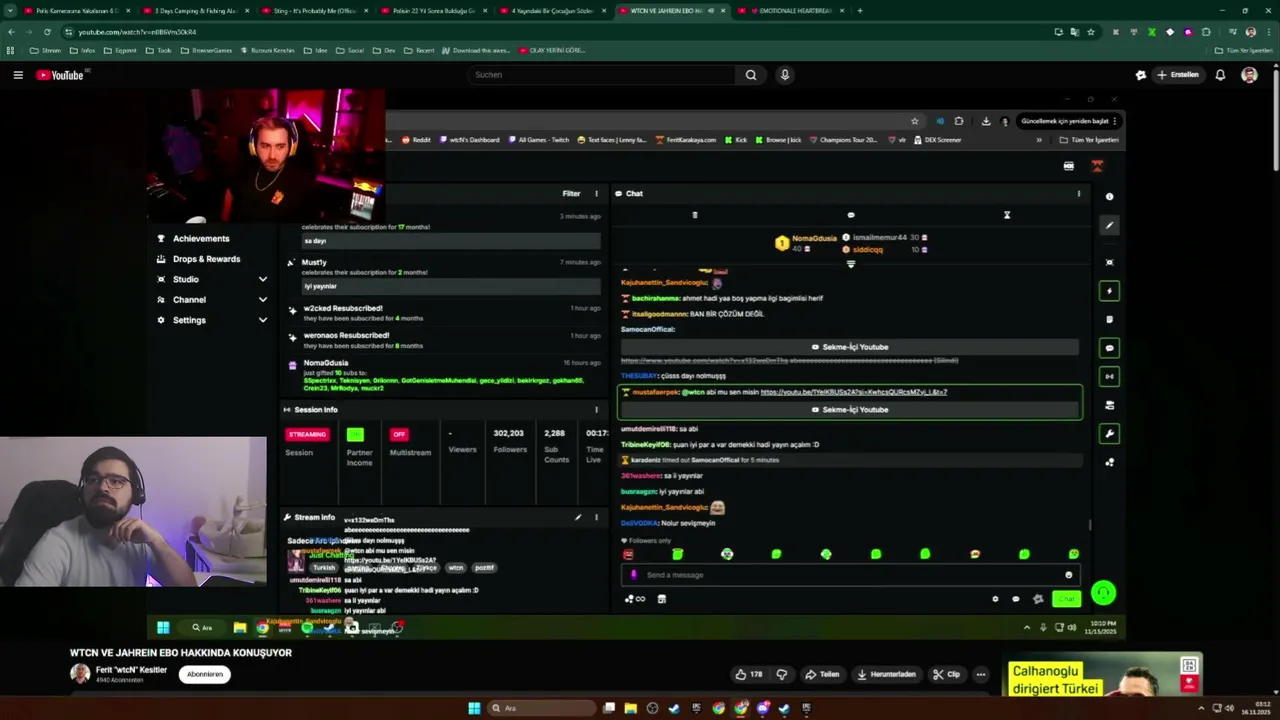Go to the YouTube home logo
1280x720 pixels.
click(x=60, y=75)
